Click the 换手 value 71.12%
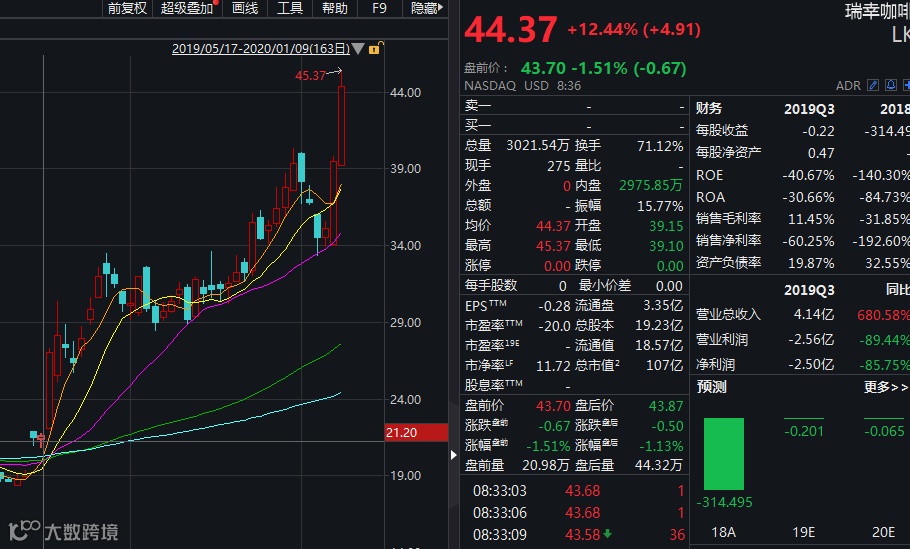 pos(660,146)
